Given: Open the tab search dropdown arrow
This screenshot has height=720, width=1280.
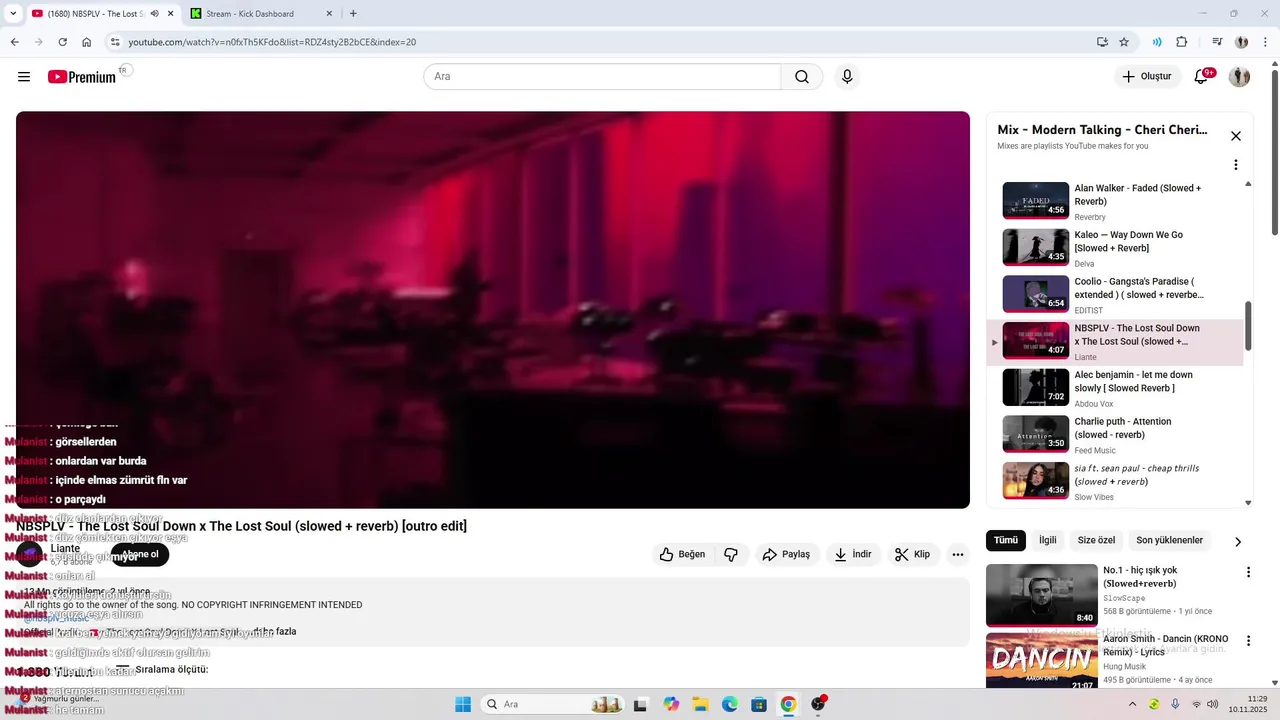Looking at the screenshot, I should 13,14.
